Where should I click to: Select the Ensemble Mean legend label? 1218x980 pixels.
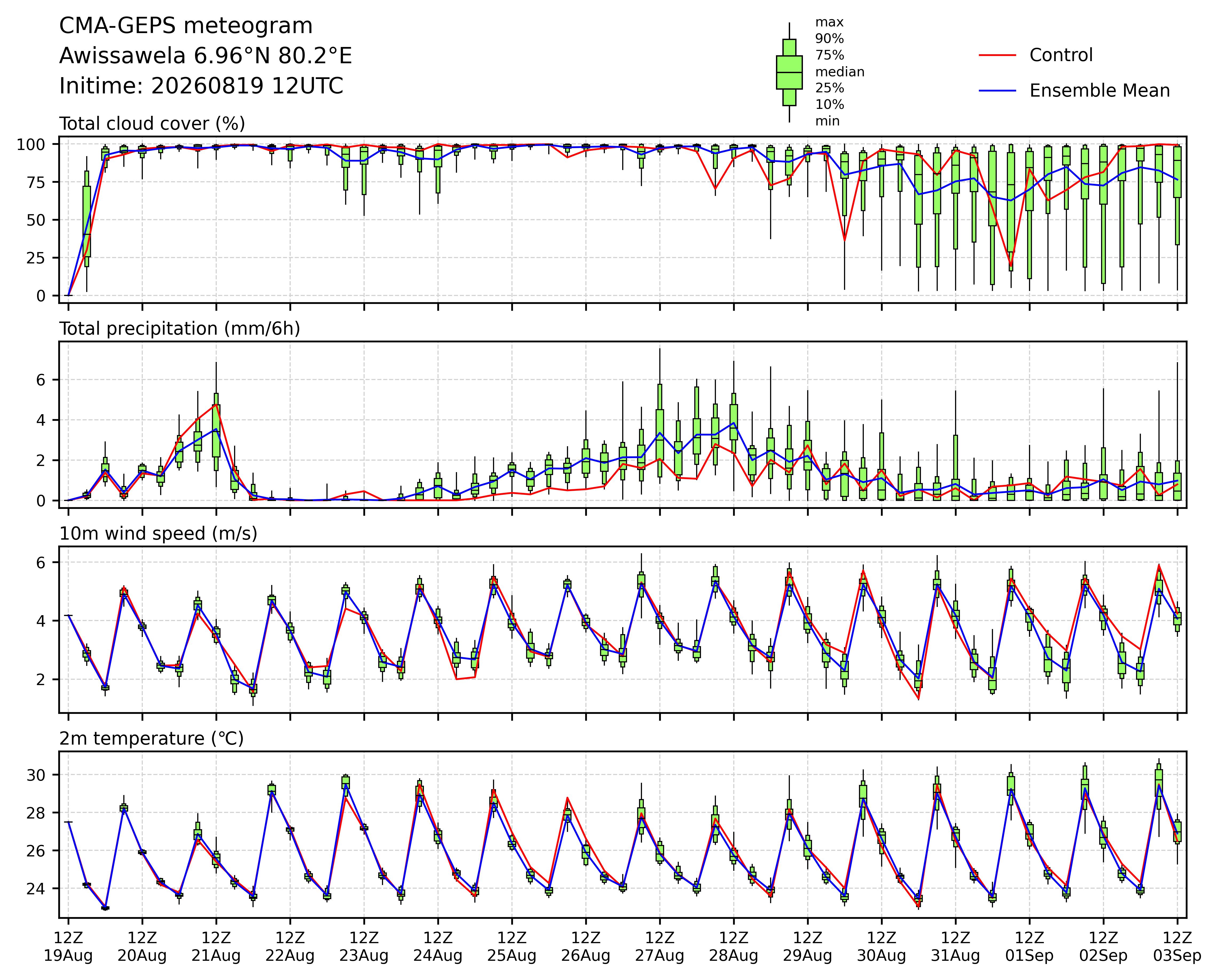1099,91
